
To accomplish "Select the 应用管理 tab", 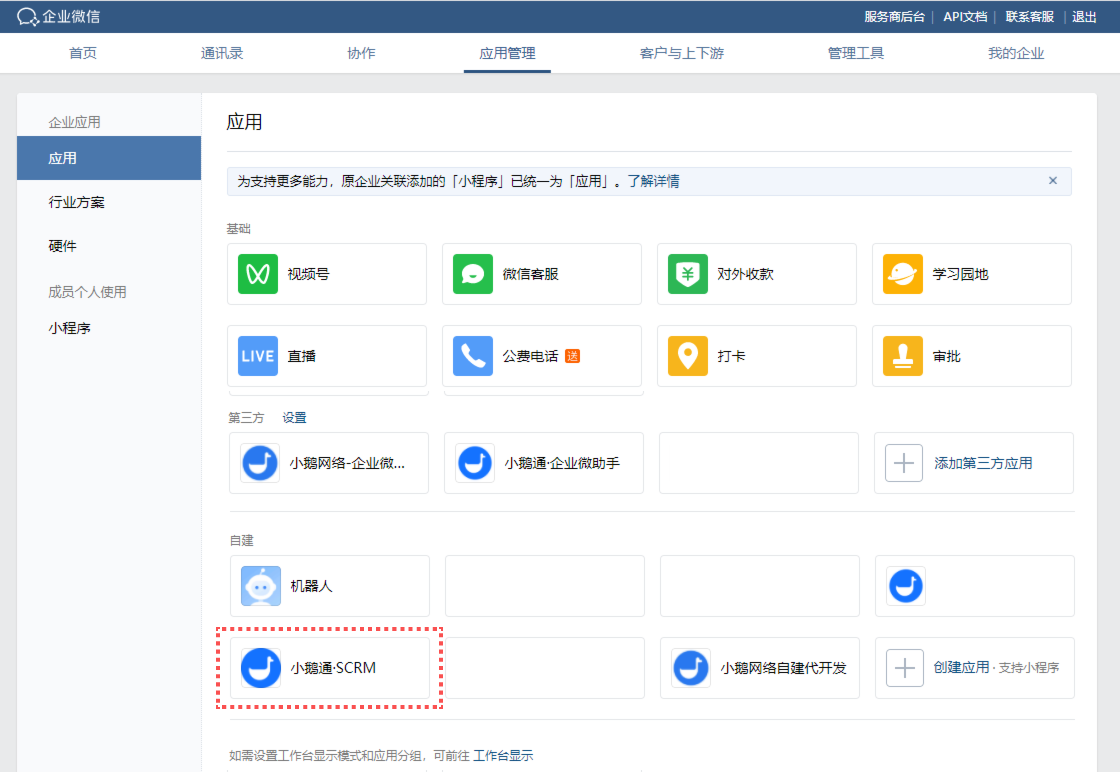I will (x=507, y=54).
